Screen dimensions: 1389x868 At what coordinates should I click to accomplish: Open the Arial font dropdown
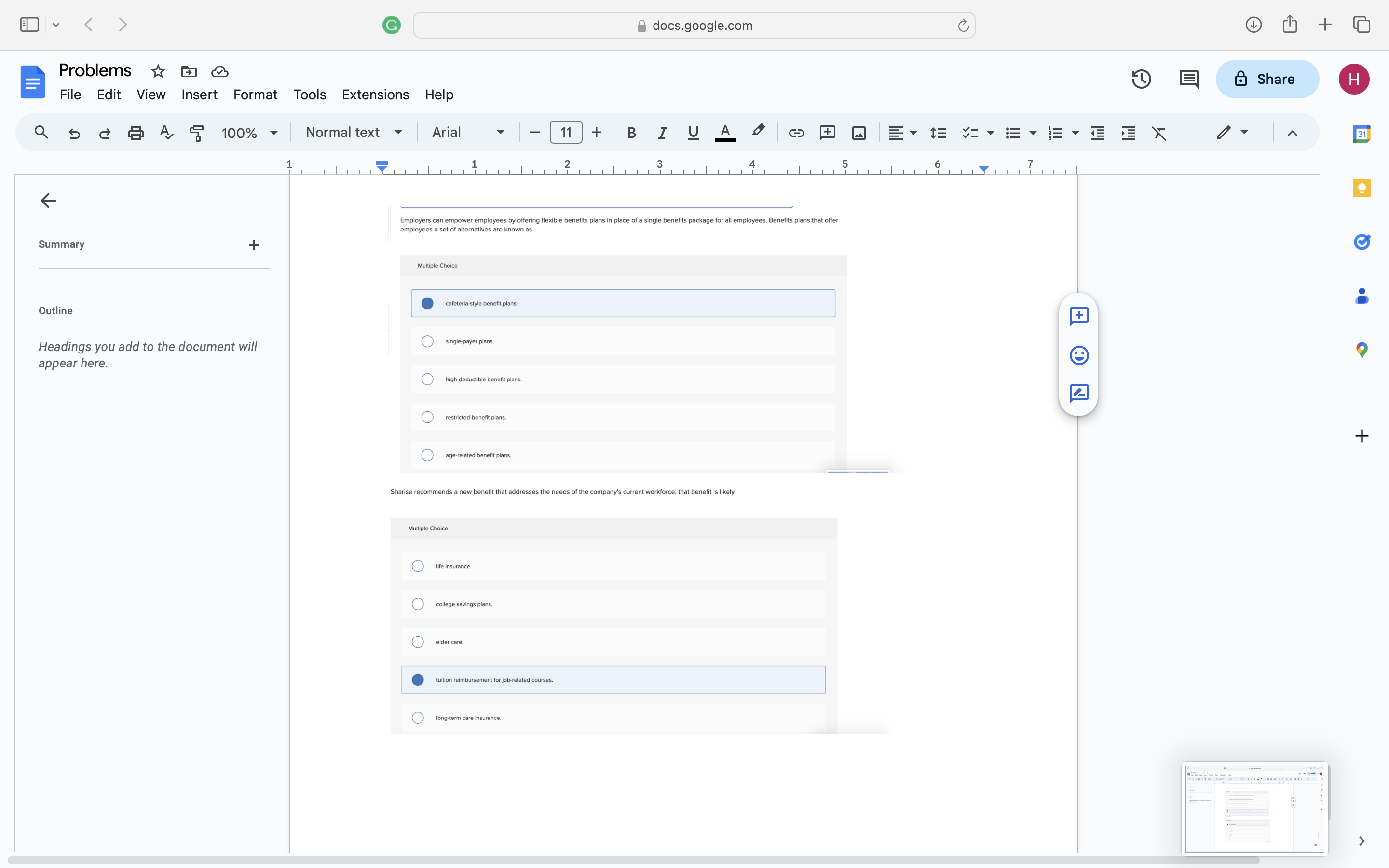point(467,133)
